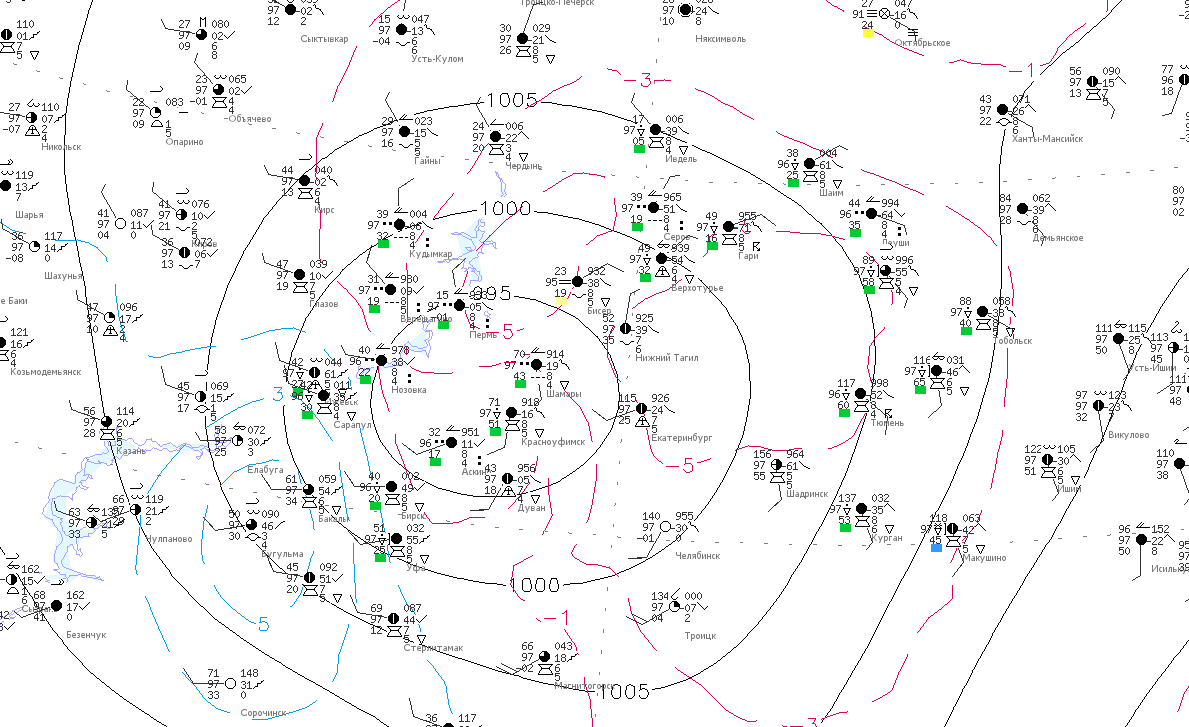Viewport: 1189px width, 727px height.
Task: Click the Красноуфимск city name
Action: coord(553,442)
